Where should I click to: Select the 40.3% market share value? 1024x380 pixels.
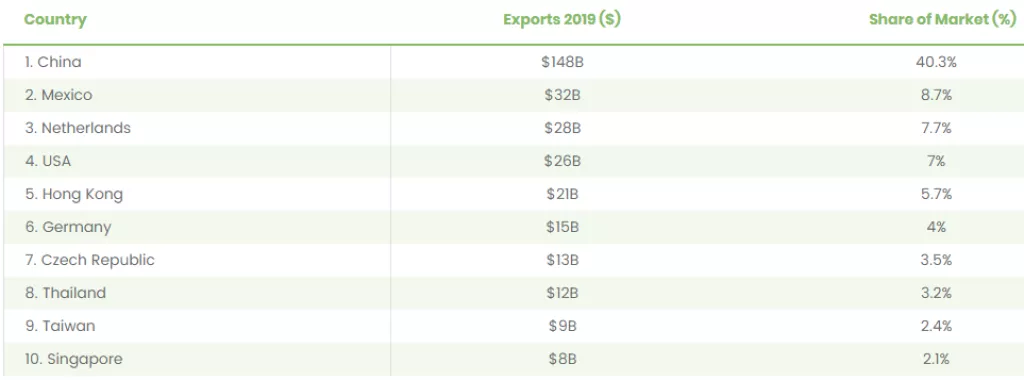tap(936, 62)
